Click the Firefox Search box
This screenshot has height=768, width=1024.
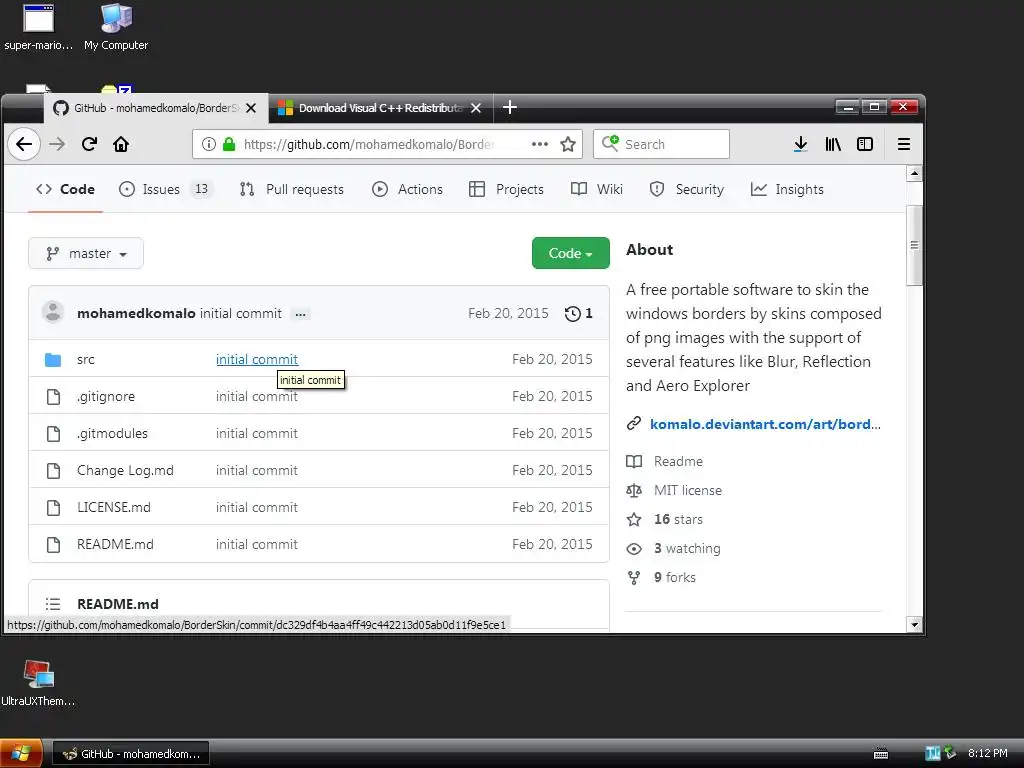tap(661, 144)
